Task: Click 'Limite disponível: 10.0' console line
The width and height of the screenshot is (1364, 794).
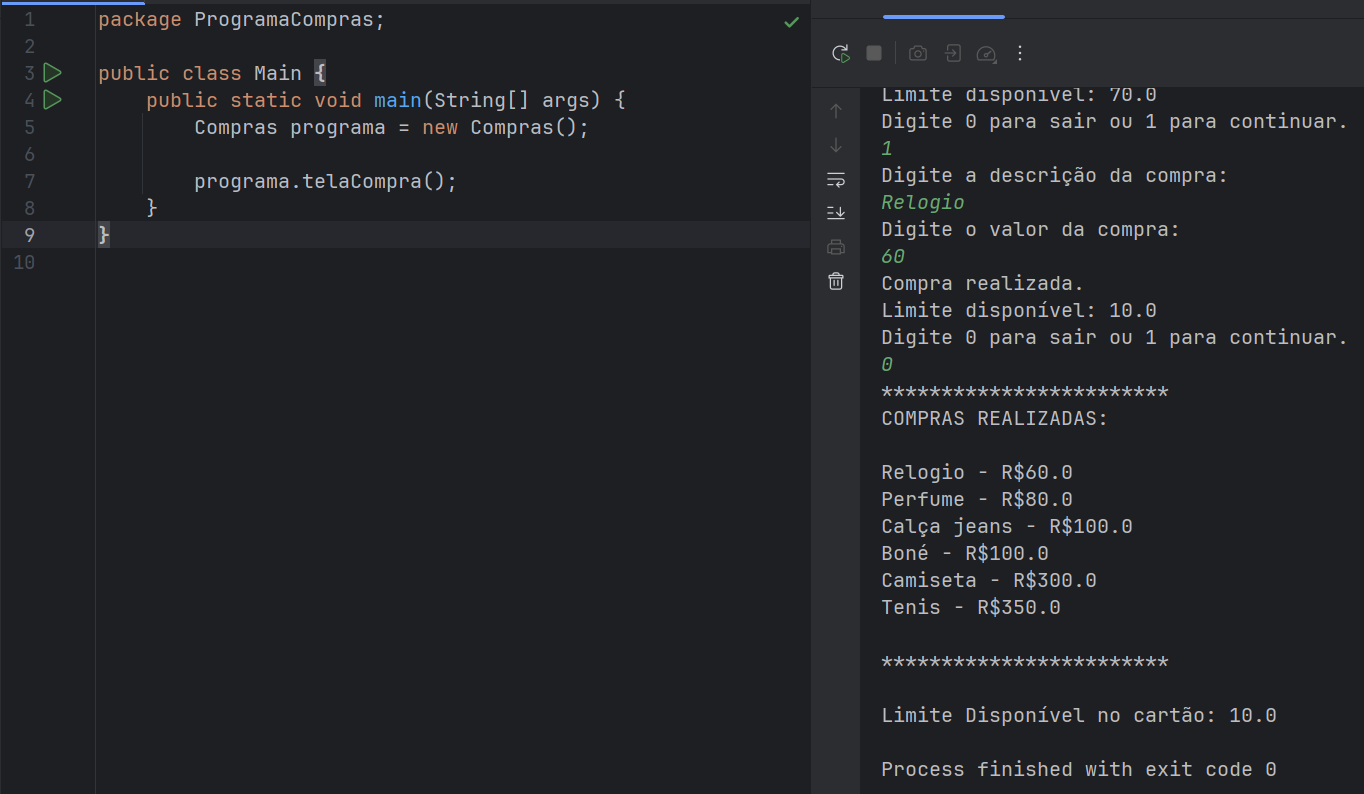Action: click(1019, 310)
